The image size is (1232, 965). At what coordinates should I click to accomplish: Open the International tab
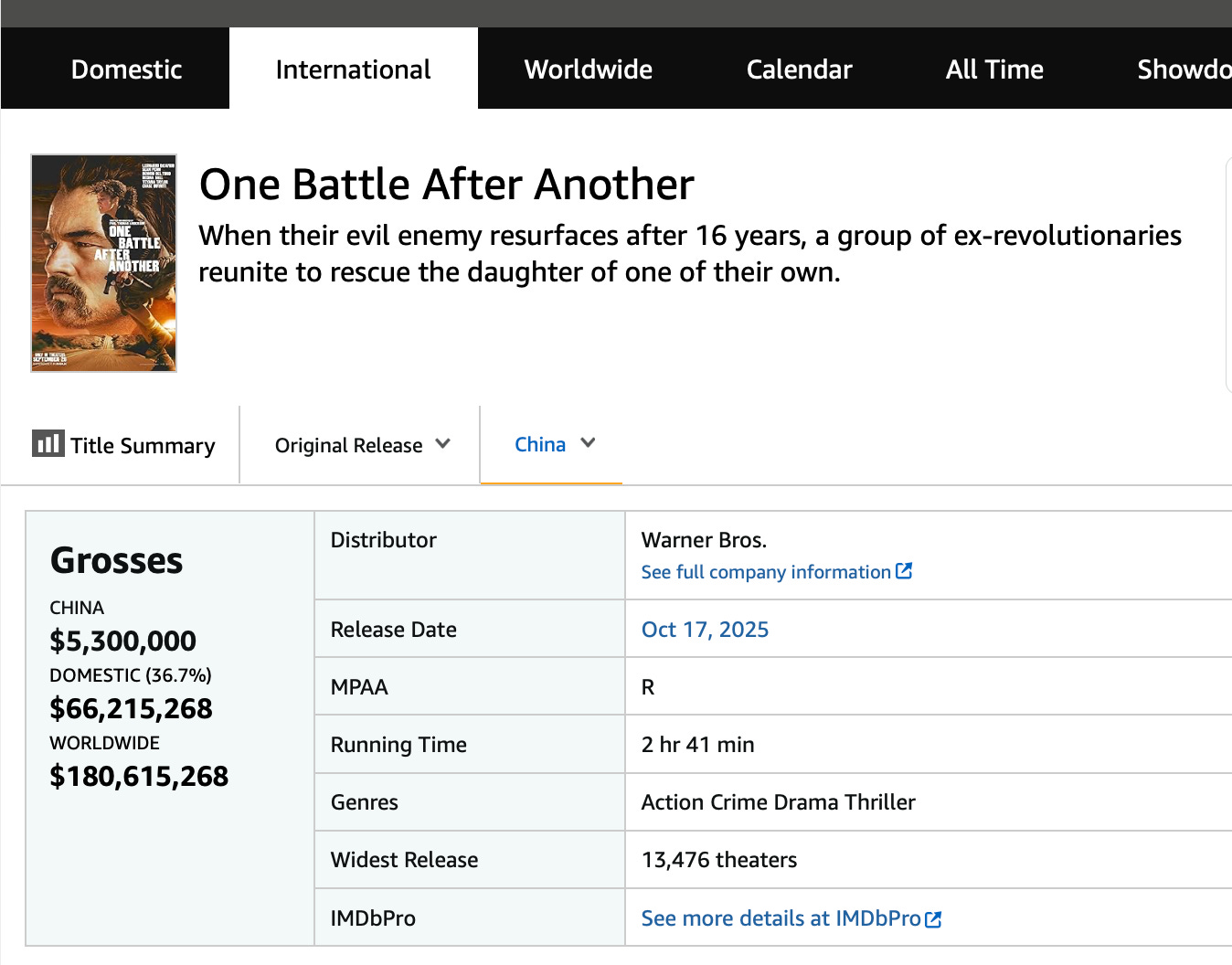point(353,69)
